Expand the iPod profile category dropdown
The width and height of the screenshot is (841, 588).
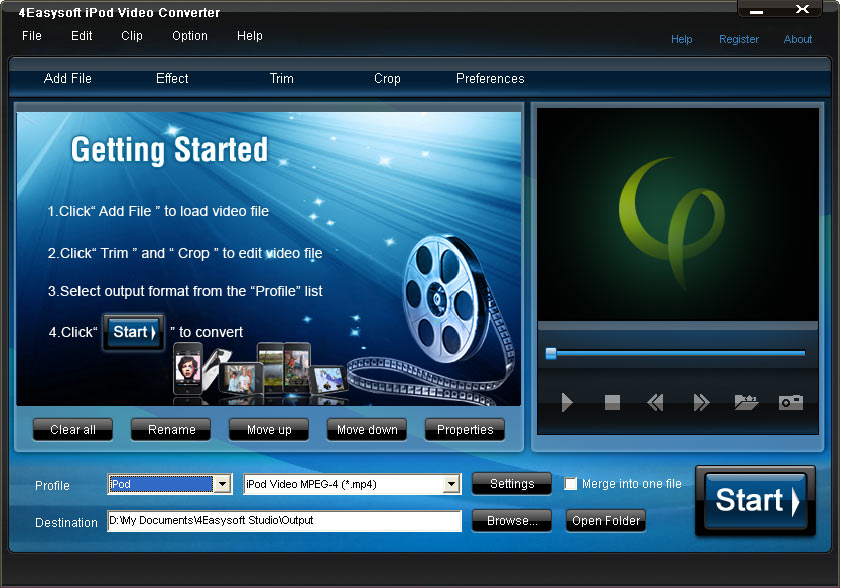pos(222,484)
